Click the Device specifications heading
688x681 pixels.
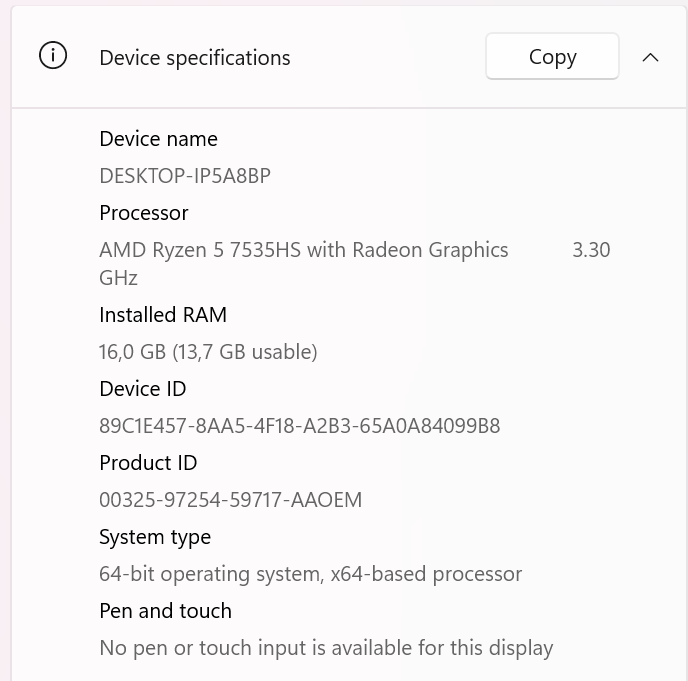(x=195, y=57)
